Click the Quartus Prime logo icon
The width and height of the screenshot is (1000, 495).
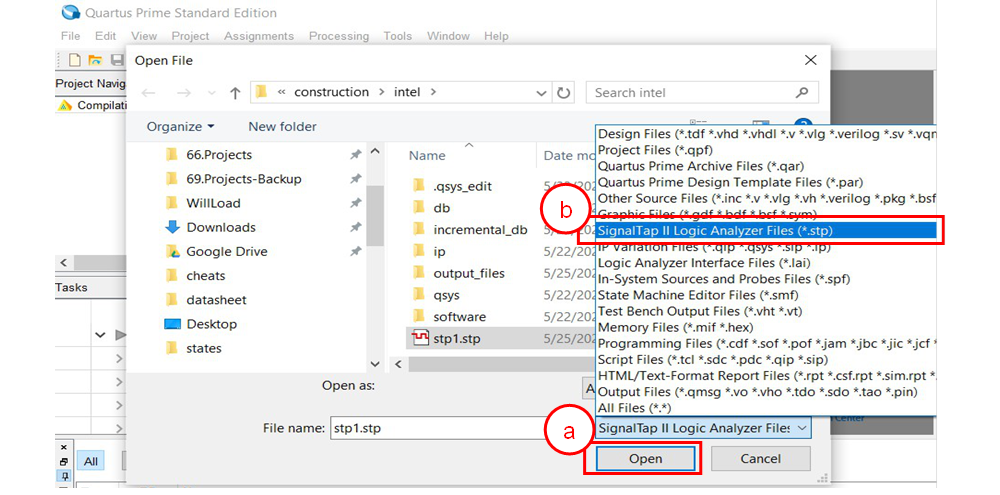tap(71, 13)
